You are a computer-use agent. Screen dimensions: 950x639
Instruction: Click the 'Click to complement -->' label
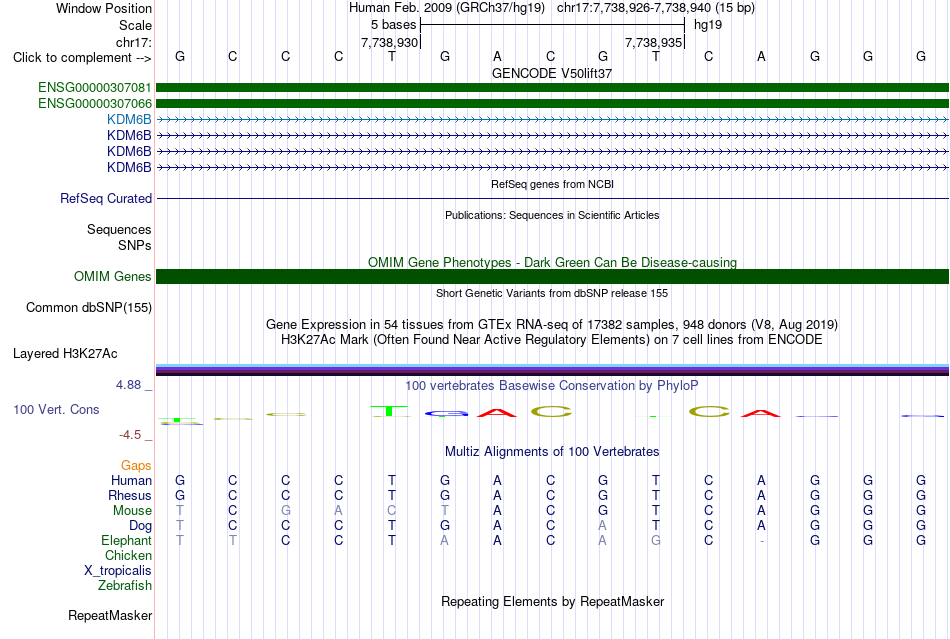(x=82, y=58)
